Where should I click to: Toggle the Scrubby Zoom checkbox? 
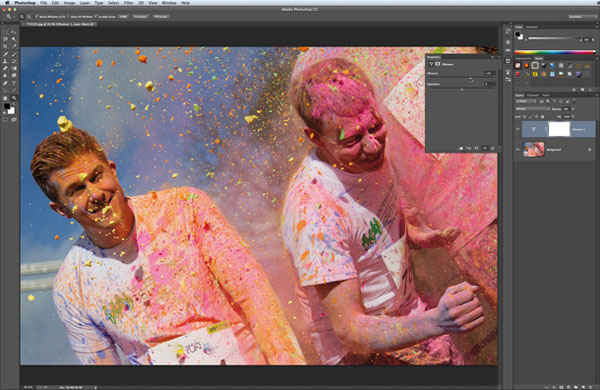(96, 16)
